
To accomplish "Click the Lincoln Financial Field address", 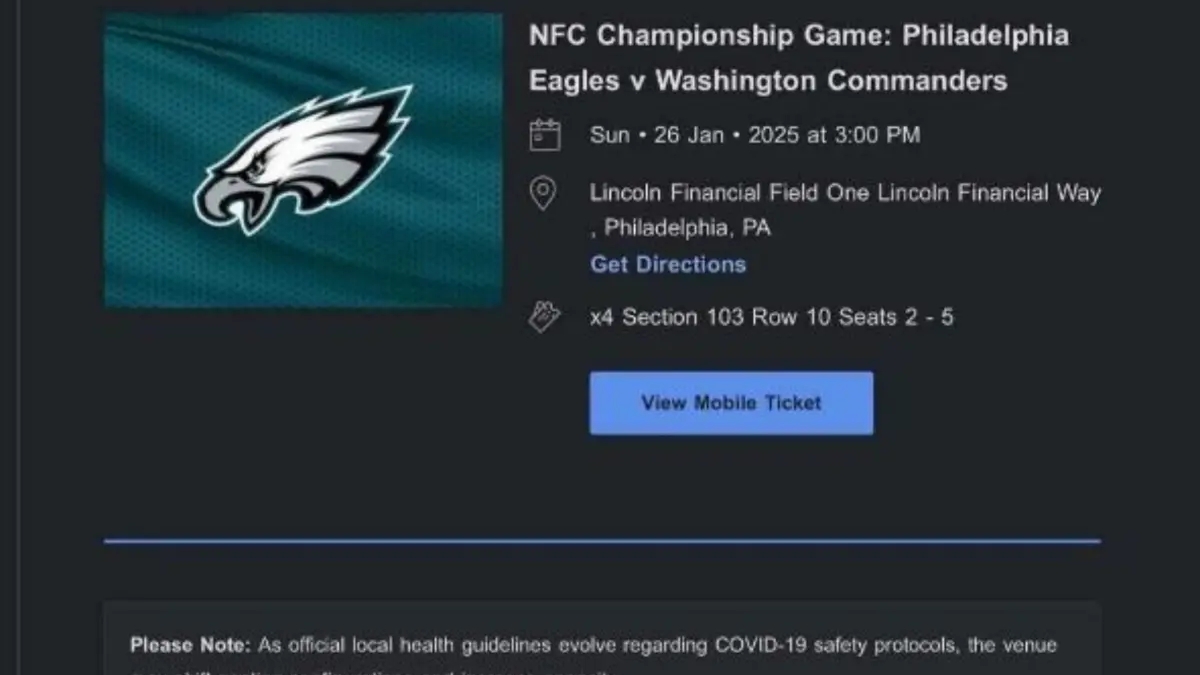I will point(846,192).
